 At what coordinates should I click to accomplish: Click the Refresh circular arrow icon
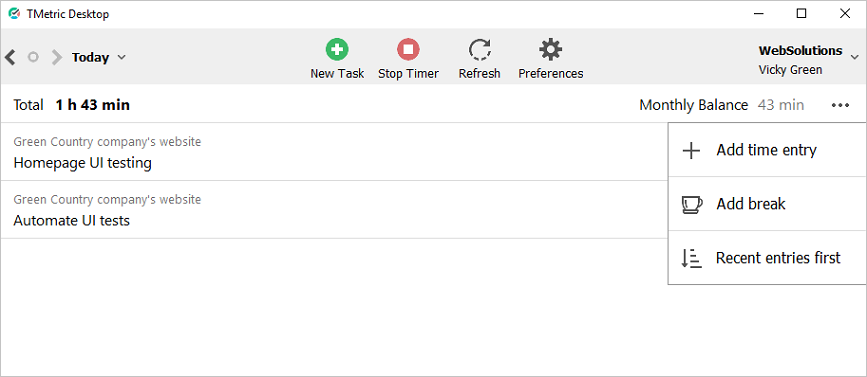coord(479,49)
